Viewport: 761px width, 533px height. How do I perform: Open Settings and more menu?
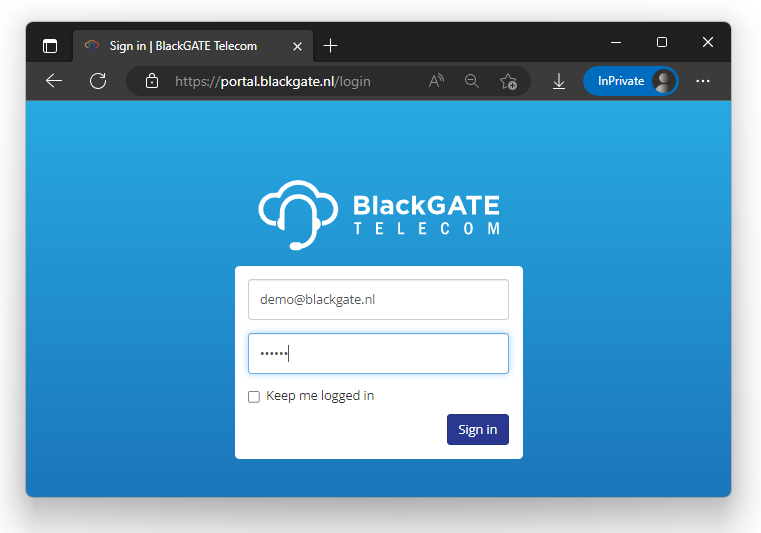703,81
